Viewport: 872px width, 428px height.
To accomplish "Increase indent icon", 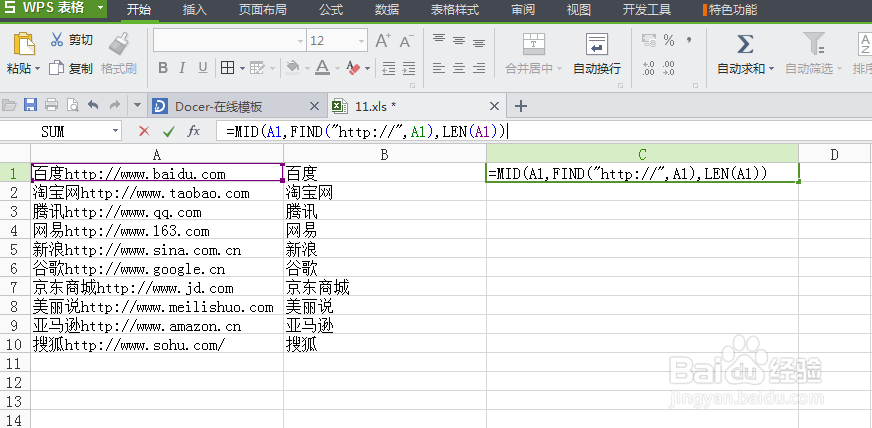I will pos(409,68).
